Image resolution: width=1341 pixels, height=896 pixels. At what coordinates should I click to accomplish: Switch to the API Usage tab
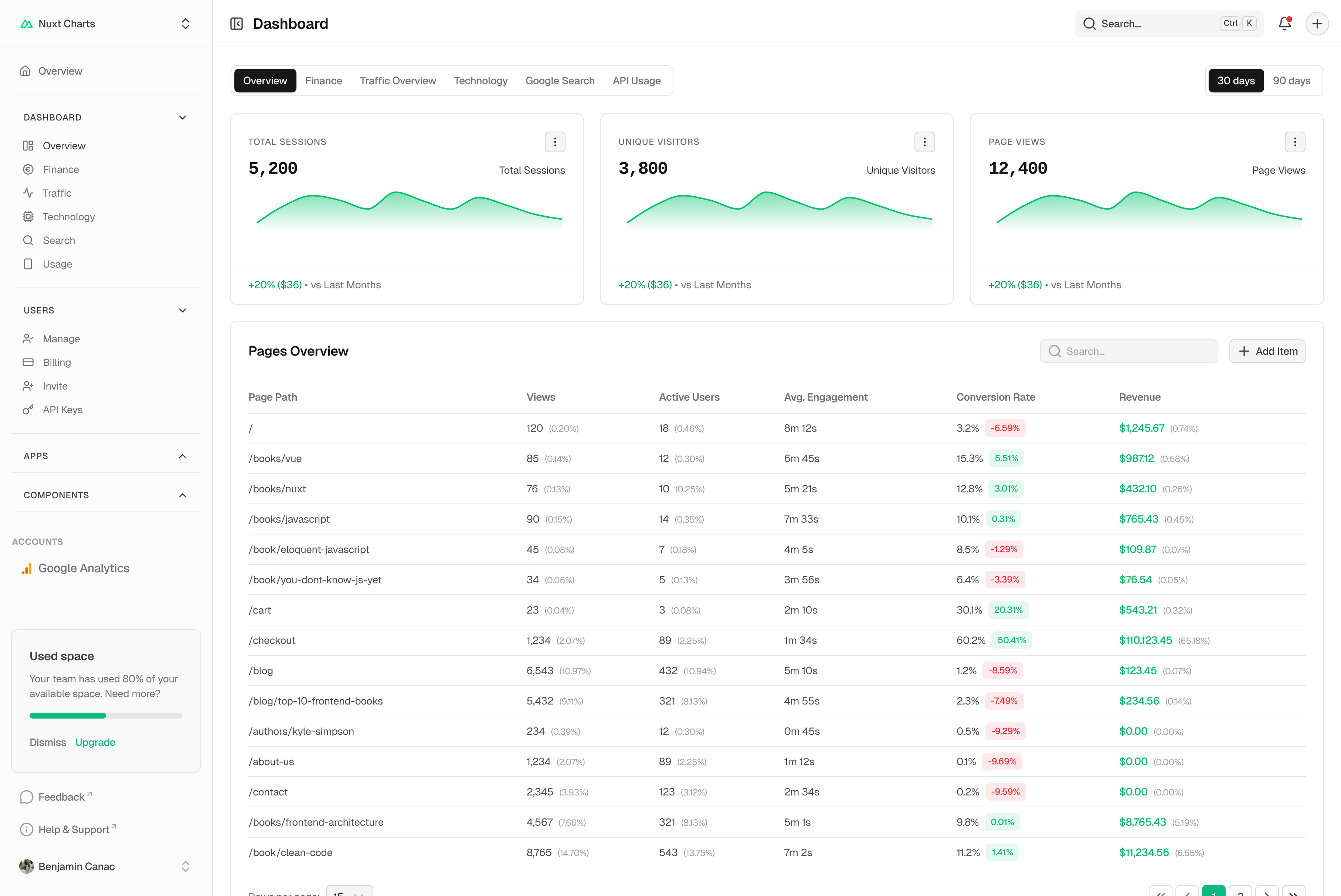coord(636,81)
